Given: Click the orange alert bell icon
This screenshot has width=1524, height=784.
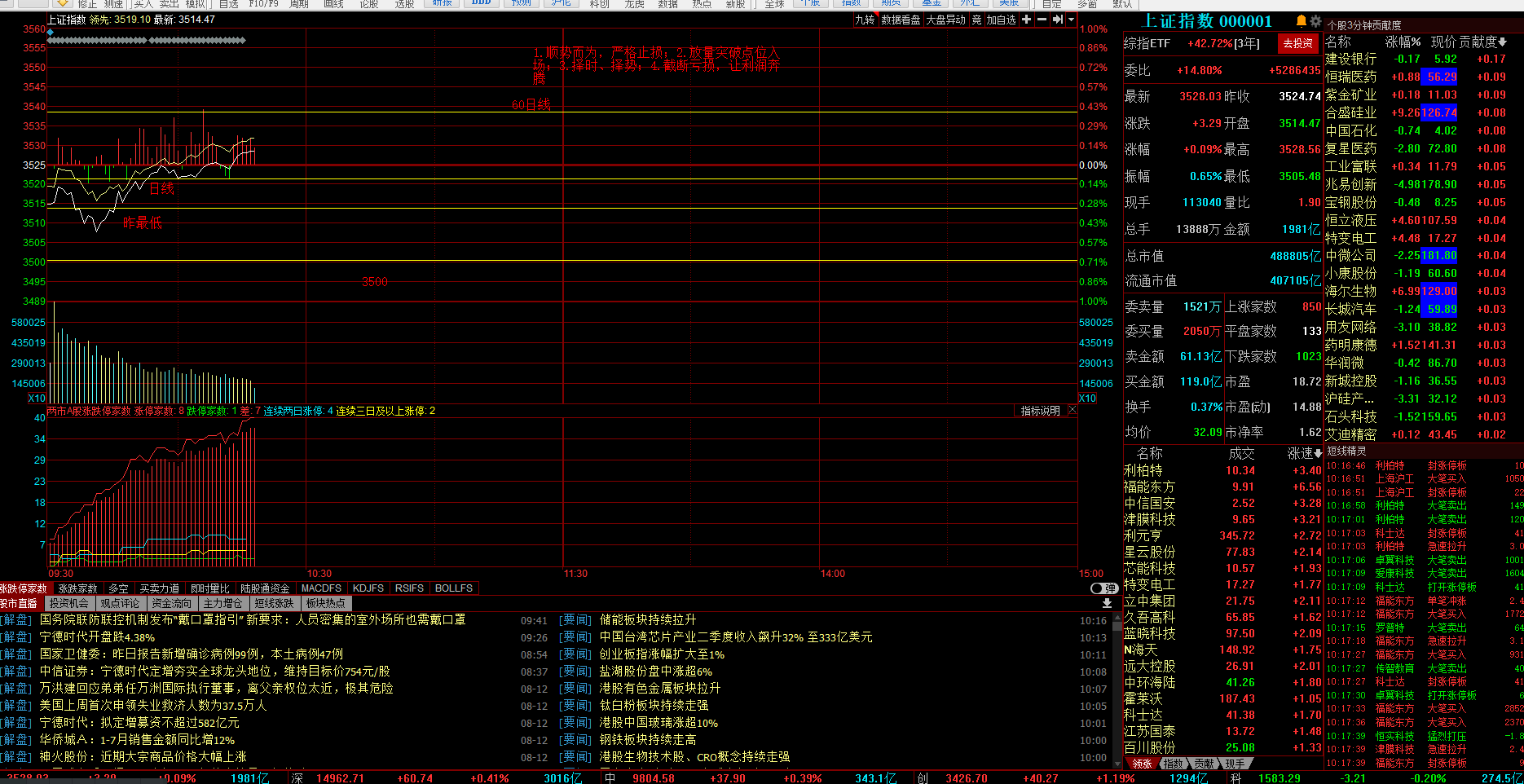Looking at the screenshot, I should 1302,21.
